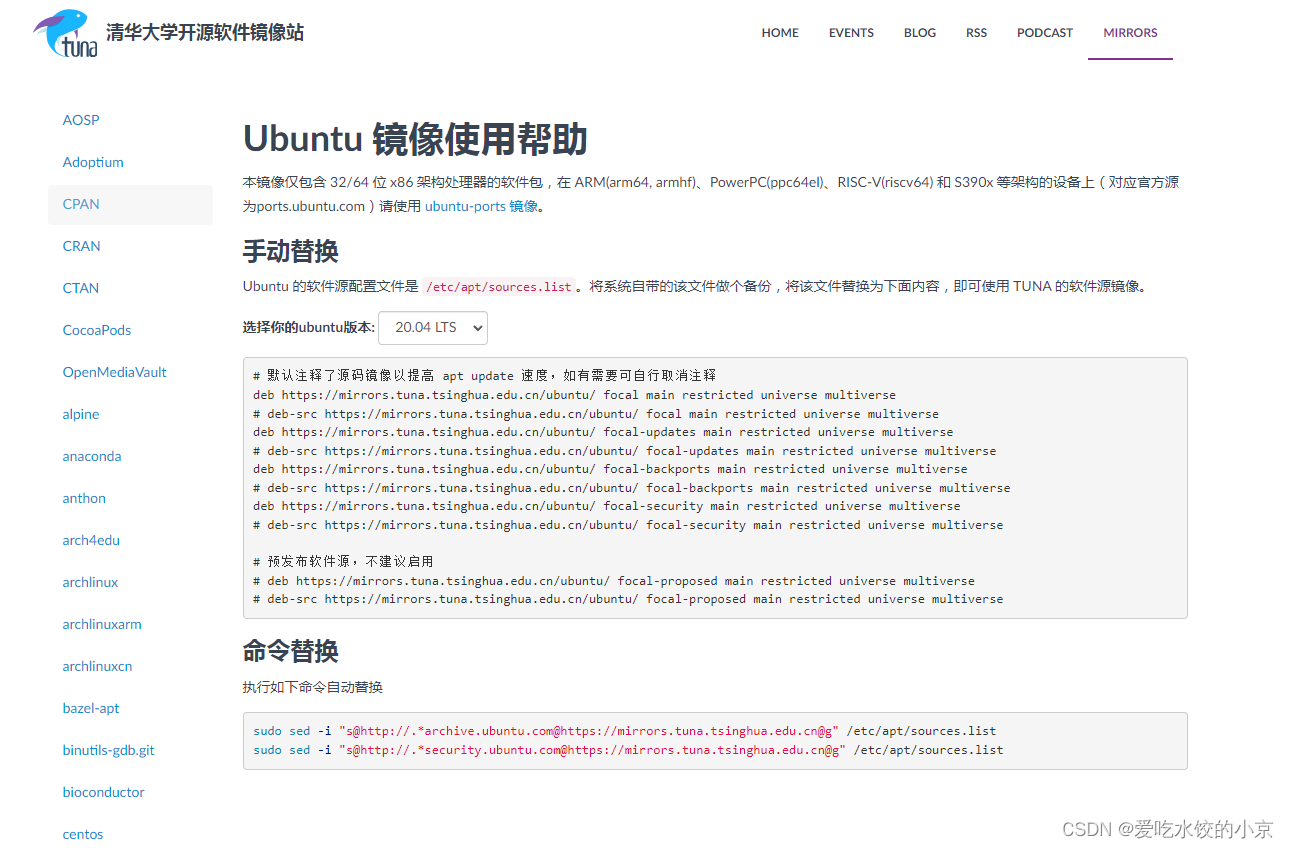The image size is (1289, 848).
Task: Click the Ubuntu 镜像使用帮助 heading
Action: tap(415, 140)
